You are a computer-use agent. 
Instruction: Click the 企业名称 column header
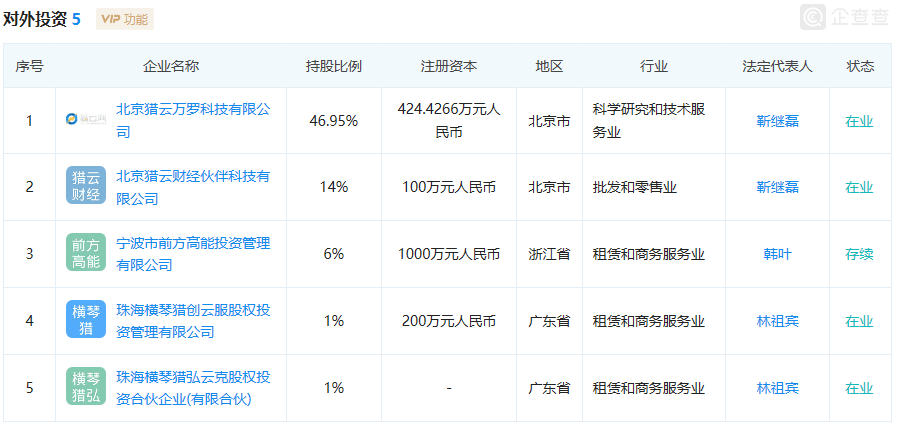pyautogui.click(x=171, y=66)
